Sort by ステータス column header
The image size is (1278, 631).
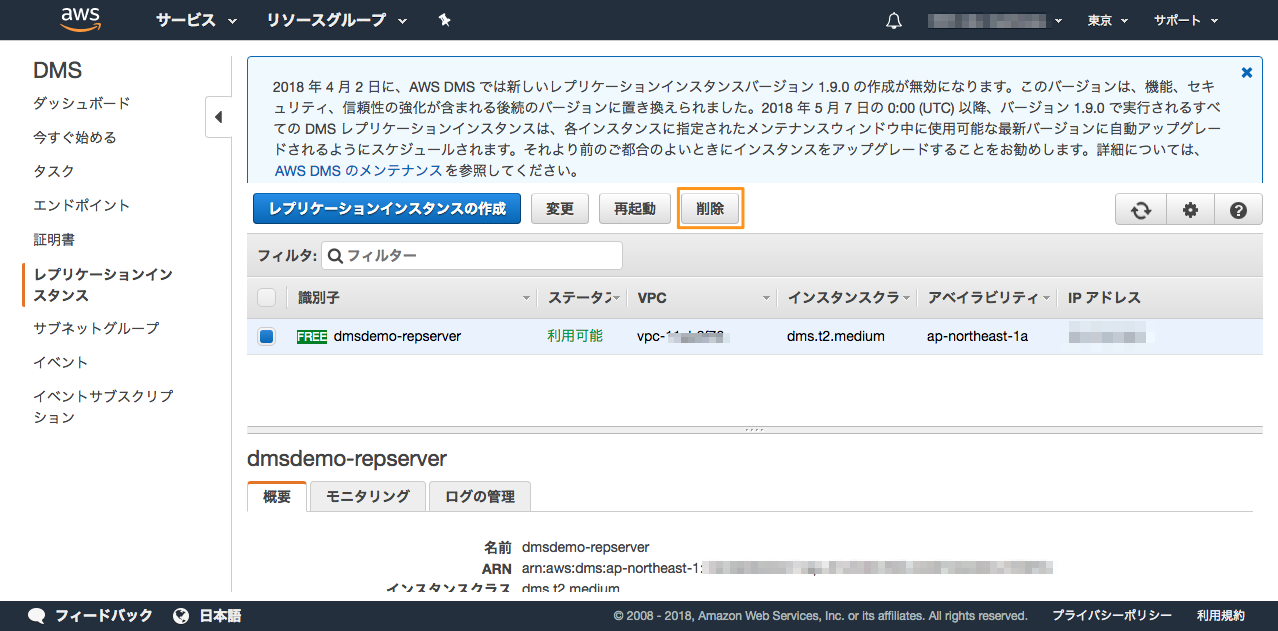pyautogui.click(x=582, y=297)
